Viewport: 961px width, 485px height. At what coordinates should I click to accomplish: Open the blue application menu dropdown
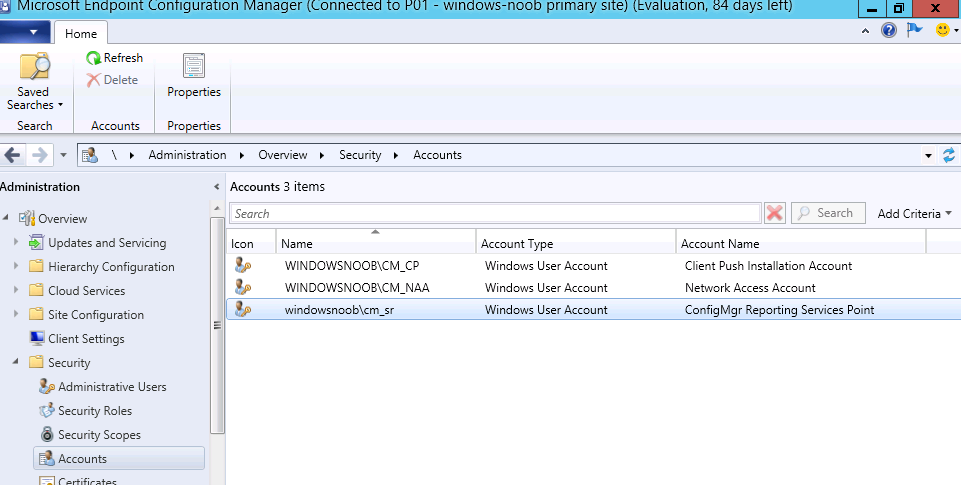pyautogui.click(x=25, y=32)
